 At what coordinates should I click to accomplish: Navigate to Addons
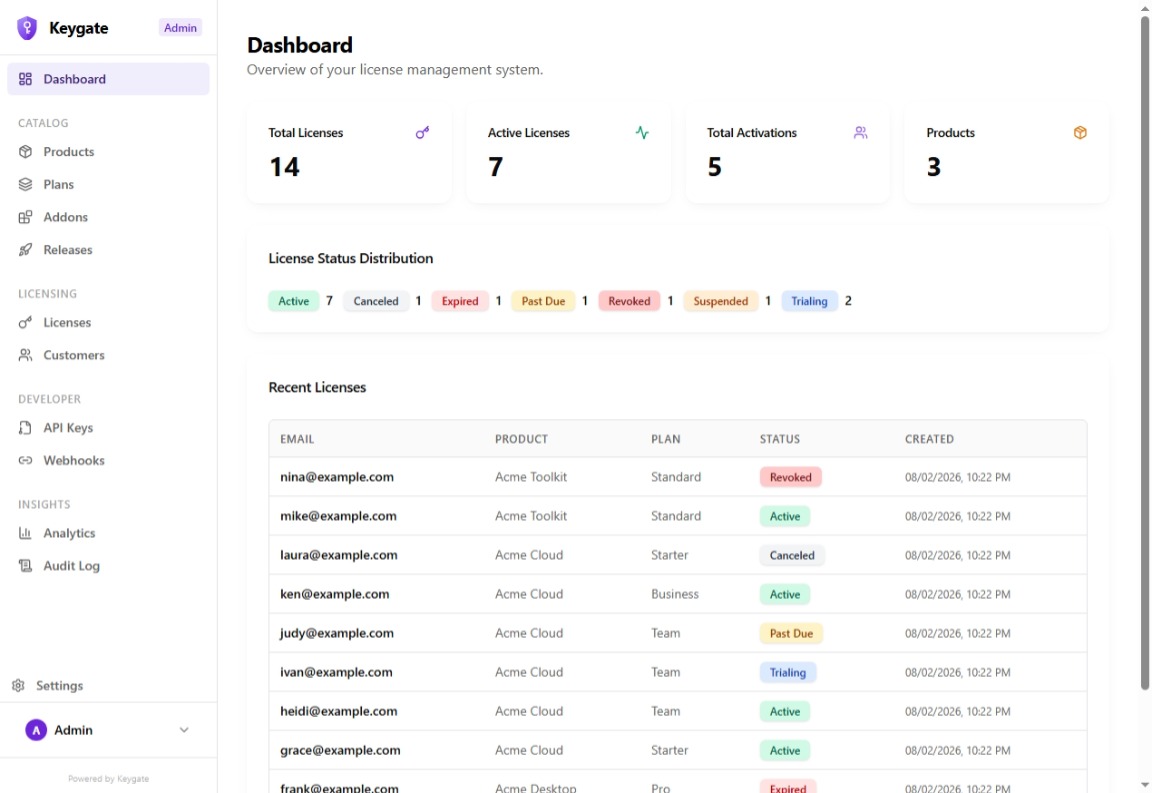click(x=108, y=217)
